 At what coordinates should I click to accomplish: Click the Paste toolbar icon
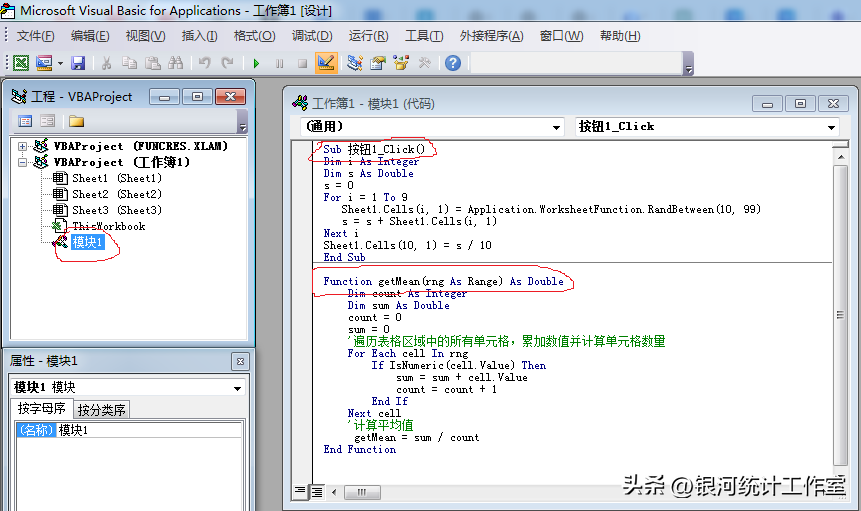153,63
